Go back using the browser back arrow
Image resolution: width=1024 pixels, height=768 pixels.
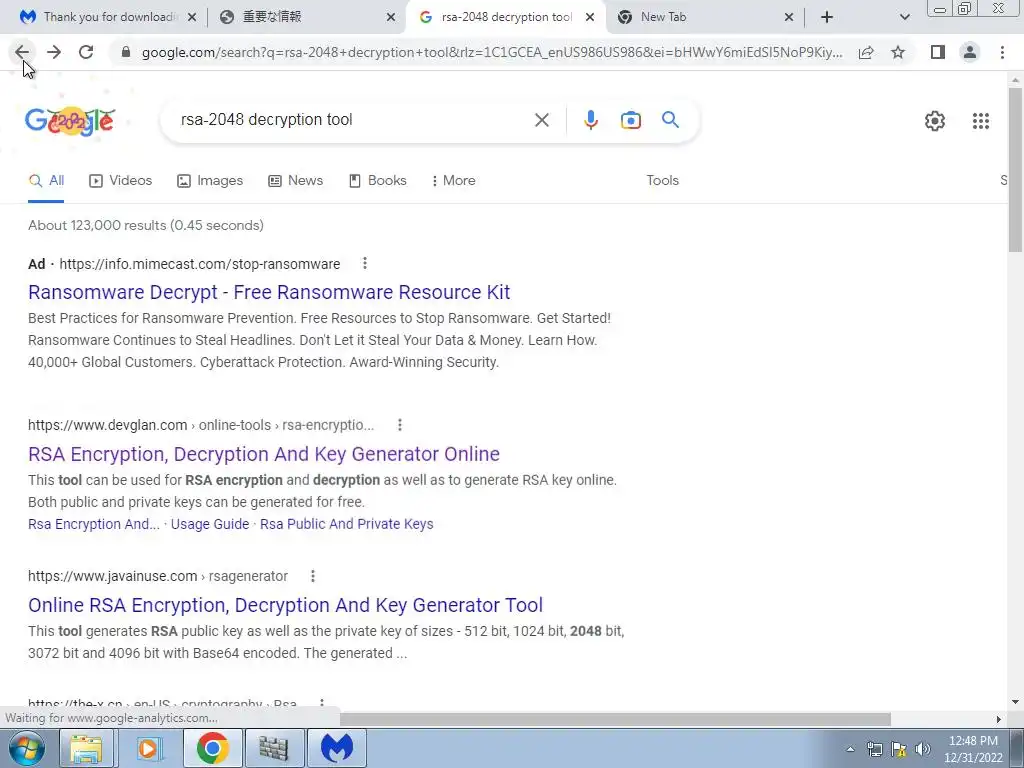pyautogui.click(x=22, y=52)
